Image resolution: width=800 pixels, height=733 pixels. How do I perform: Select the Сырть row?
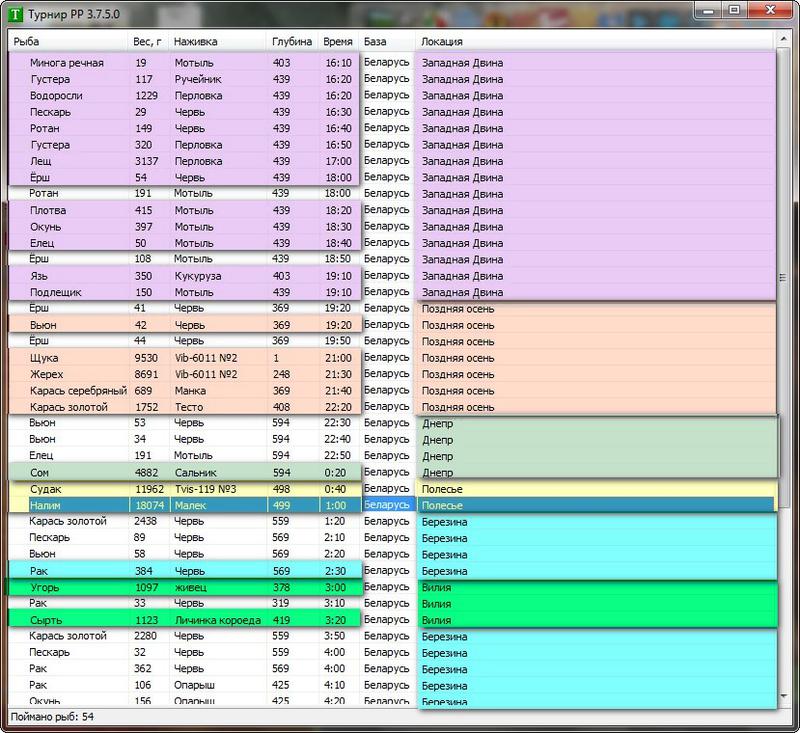[x=392, y=620]
